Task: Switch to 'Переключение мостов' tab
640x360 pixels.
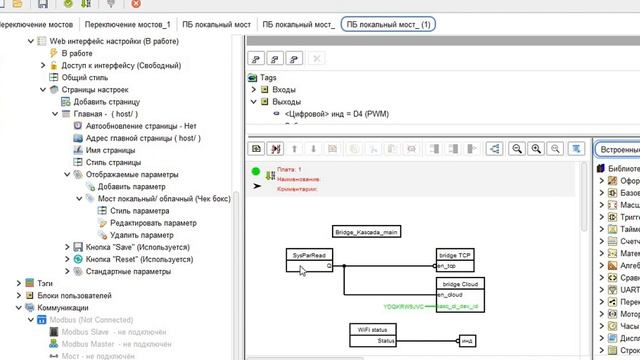Action: point(36,24)
